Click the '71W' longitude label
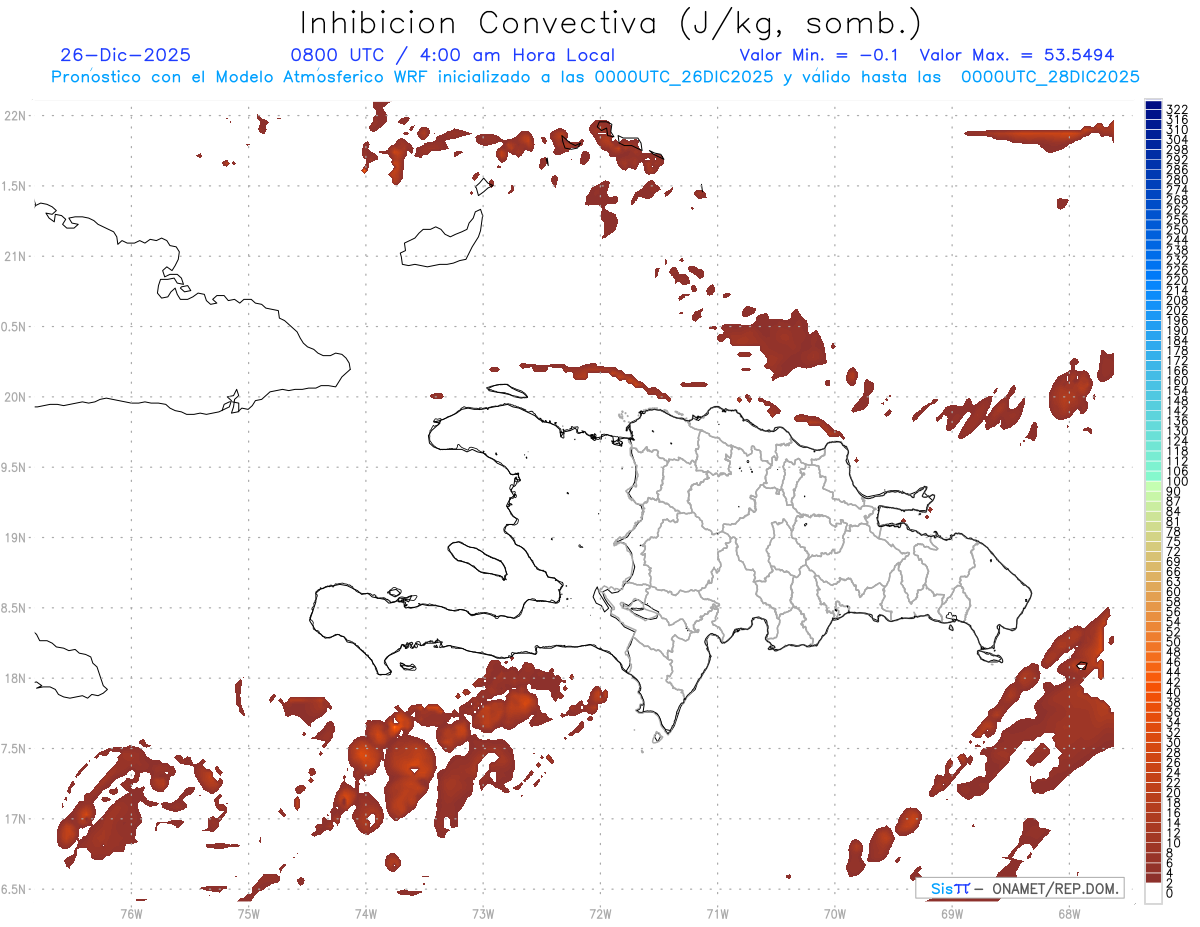Screen dimensions: 1200x927 [717, 913]
